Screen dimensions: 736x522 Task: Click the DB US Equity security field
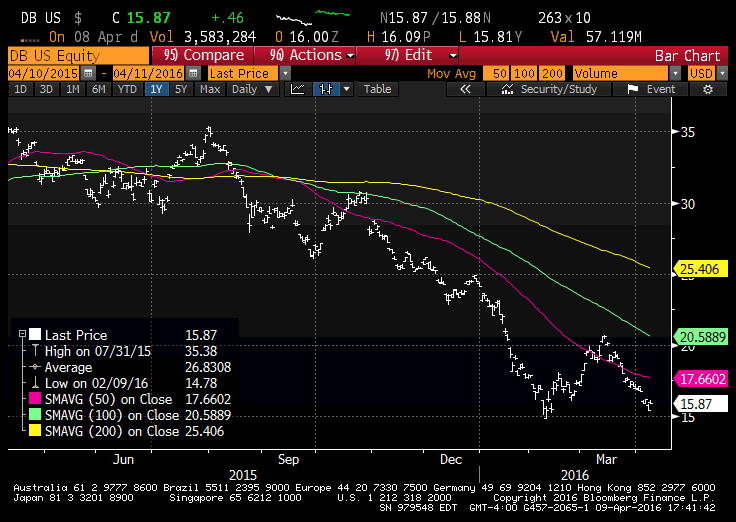(78, 55)
